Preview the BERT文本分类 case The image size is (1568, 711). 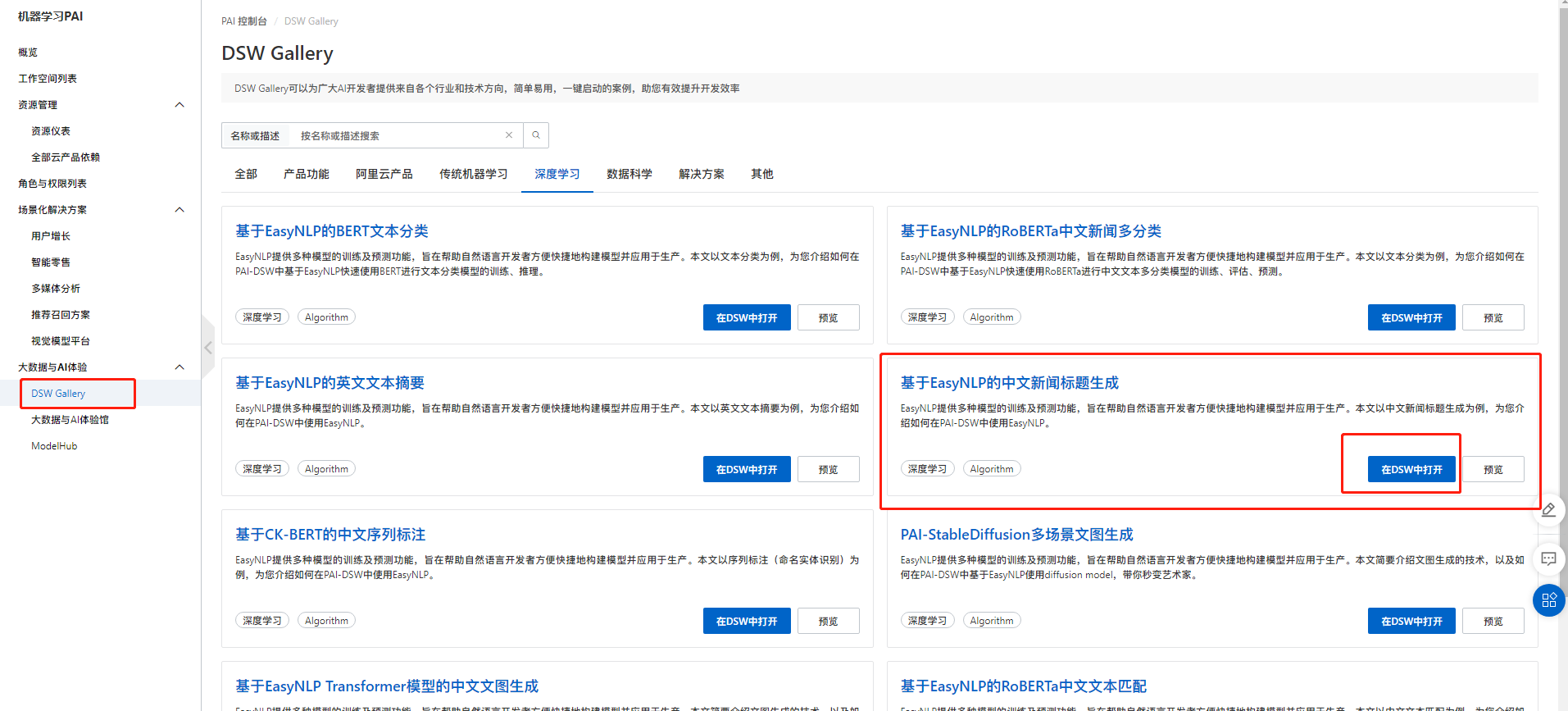click(828, 317)
